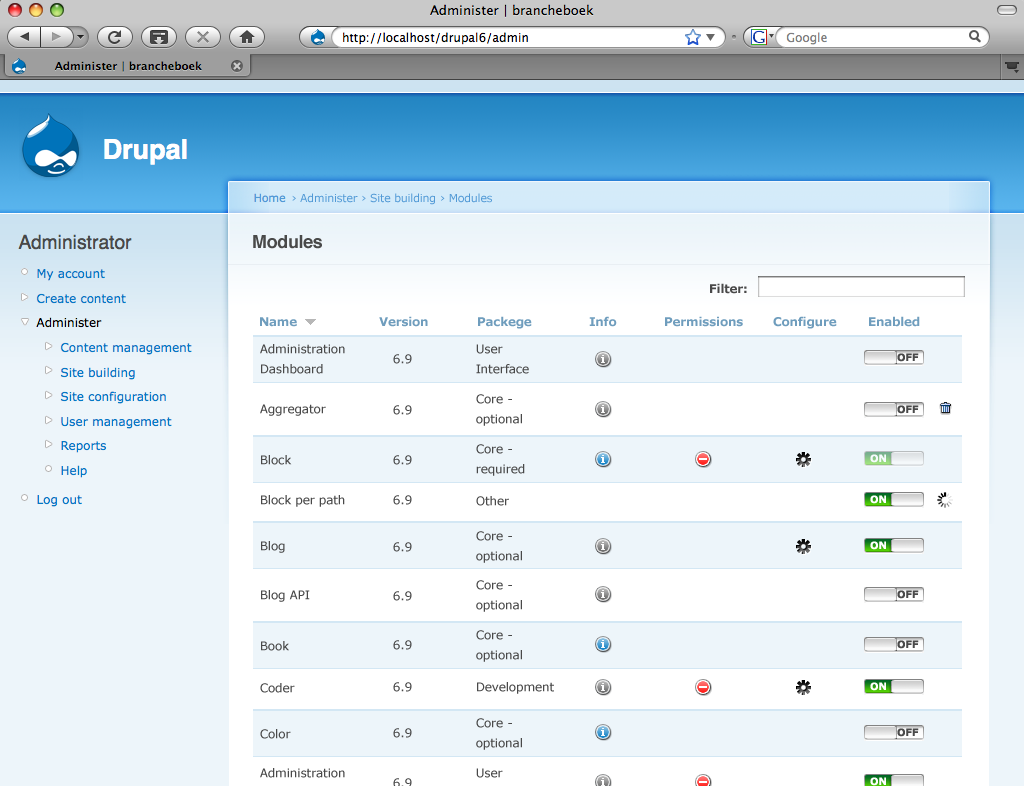Screen dimensions: 1024x786
Task: Click the trash icon next to Aggregator
Action: pyautogui.click(x=945, y=408)
